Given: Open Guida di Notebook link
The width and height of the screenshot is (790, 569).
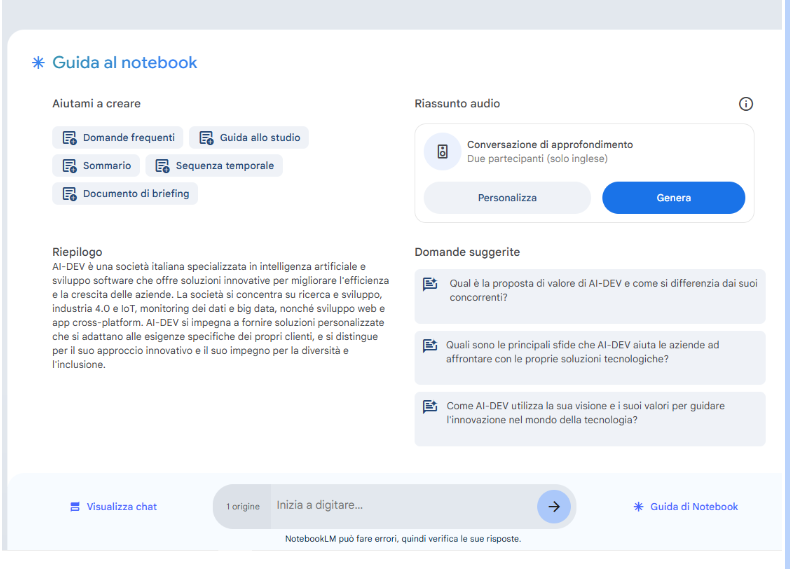Looking at the screenshot, I should coord(686,507).
